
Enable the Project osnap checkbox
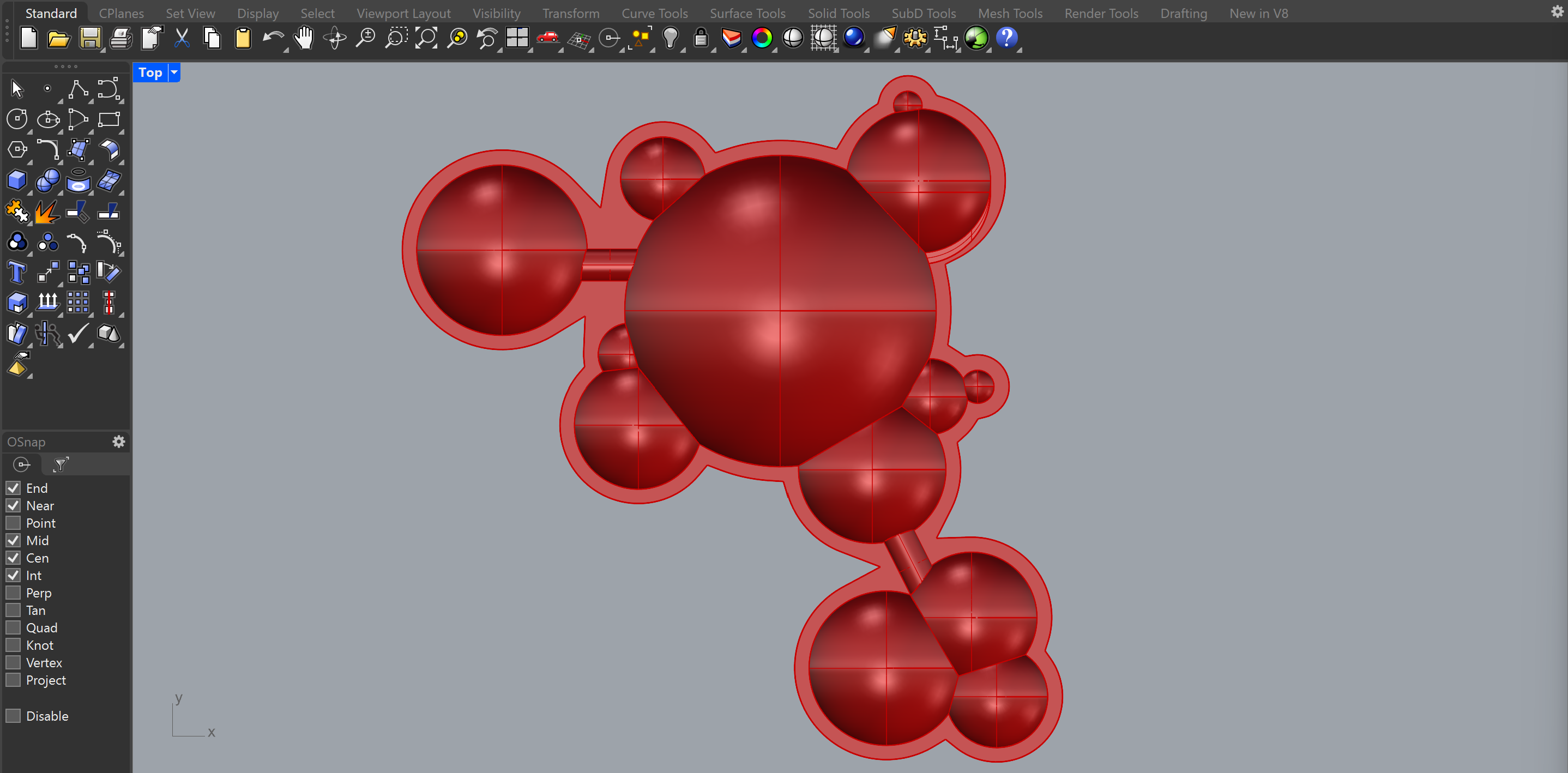13,680
